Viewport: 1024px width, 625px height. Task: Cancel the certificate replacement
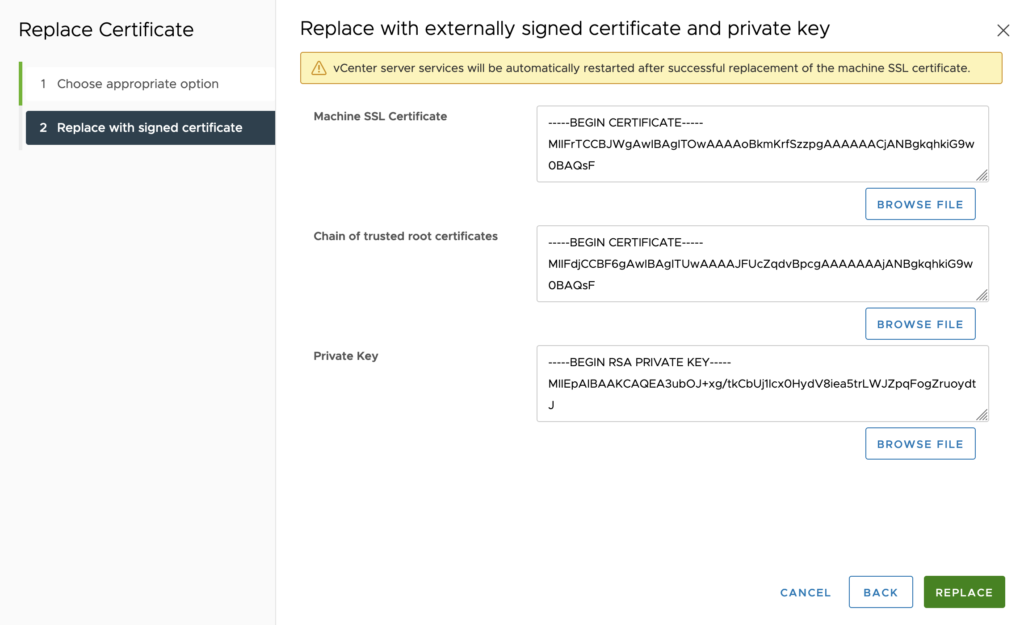point(805,592)
